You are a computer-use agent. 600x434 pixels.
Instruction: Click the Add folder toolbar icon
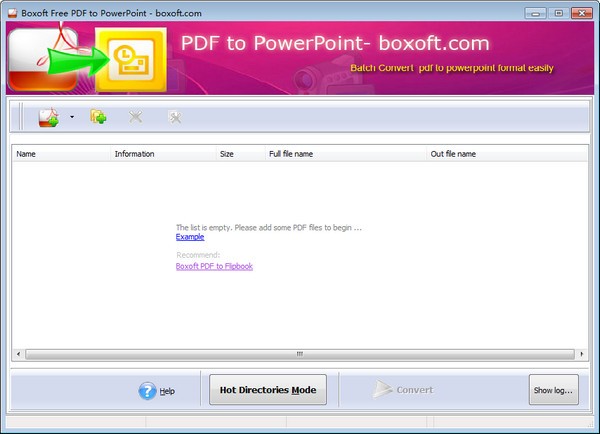pyautogui.click(x=98, y=118)
